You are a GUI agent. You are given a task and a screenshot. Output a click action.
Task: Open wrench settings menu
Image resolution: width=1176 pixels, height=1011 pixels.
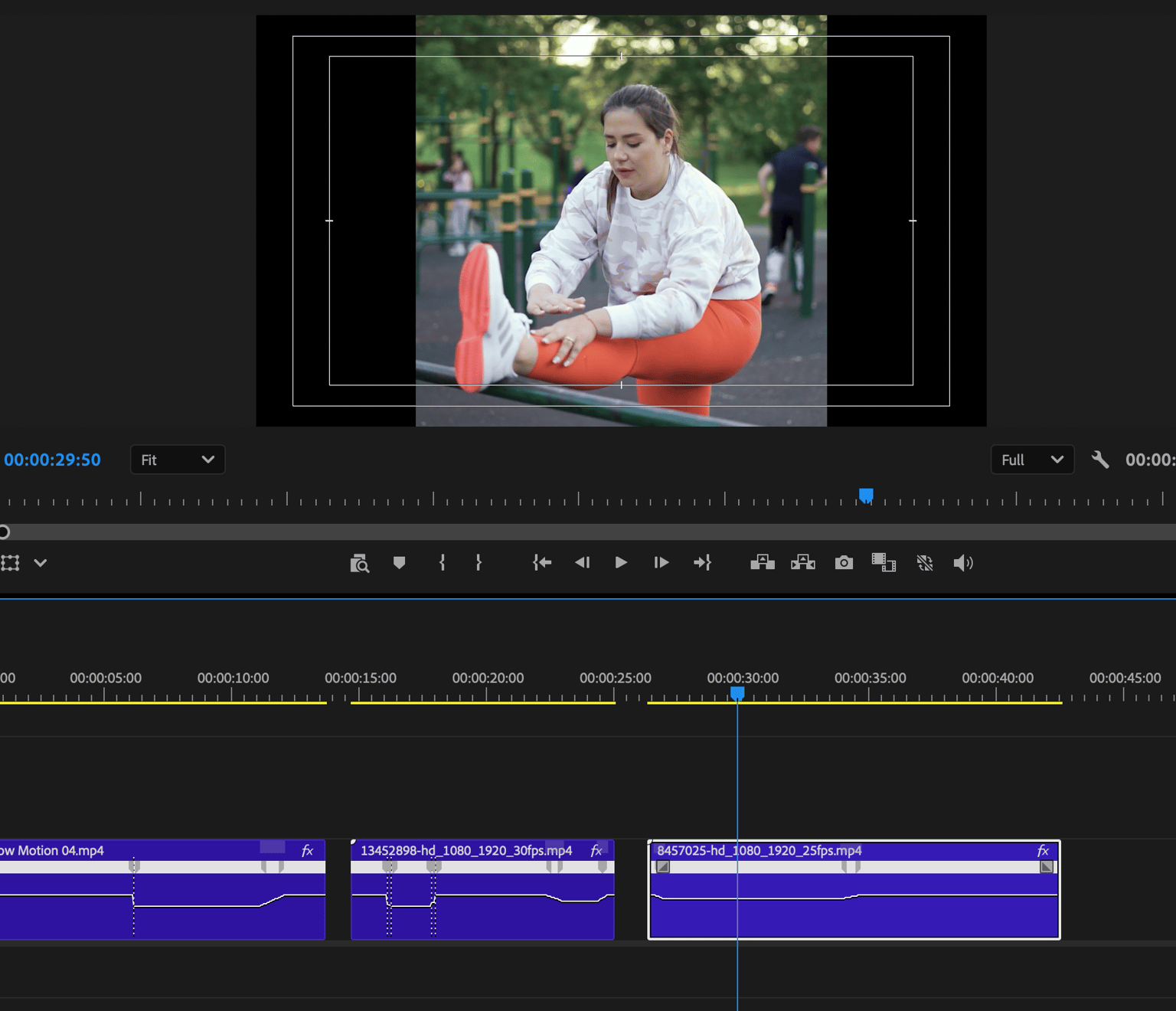click(1100, 460)
